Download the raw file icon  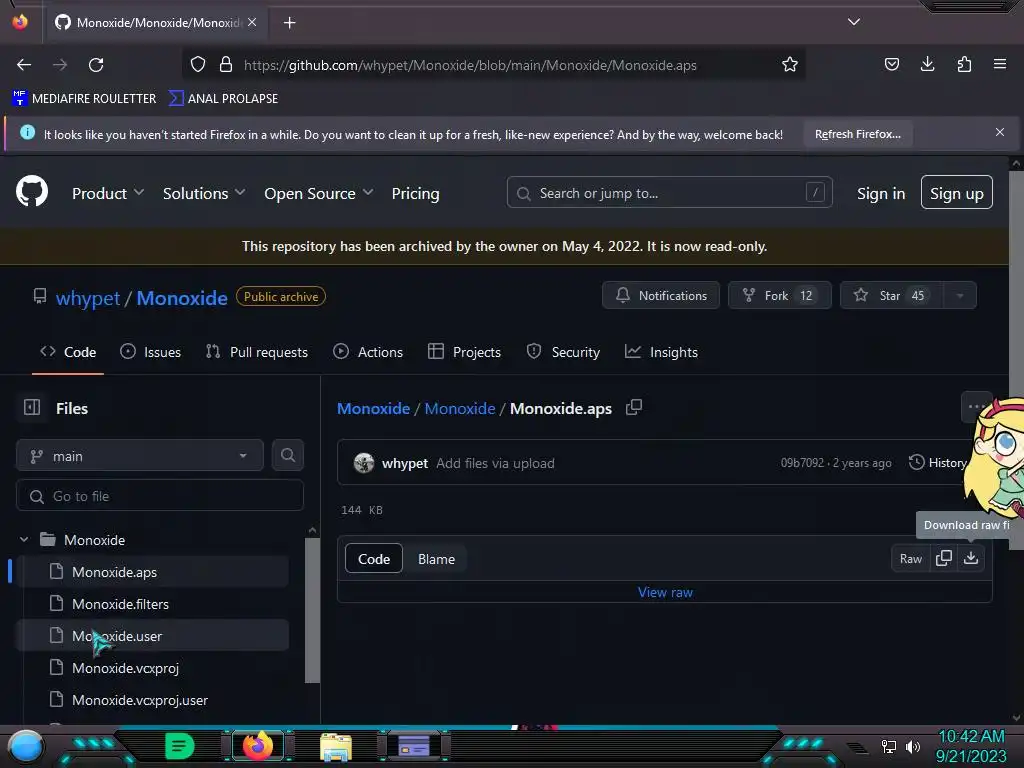coord(971,558)
